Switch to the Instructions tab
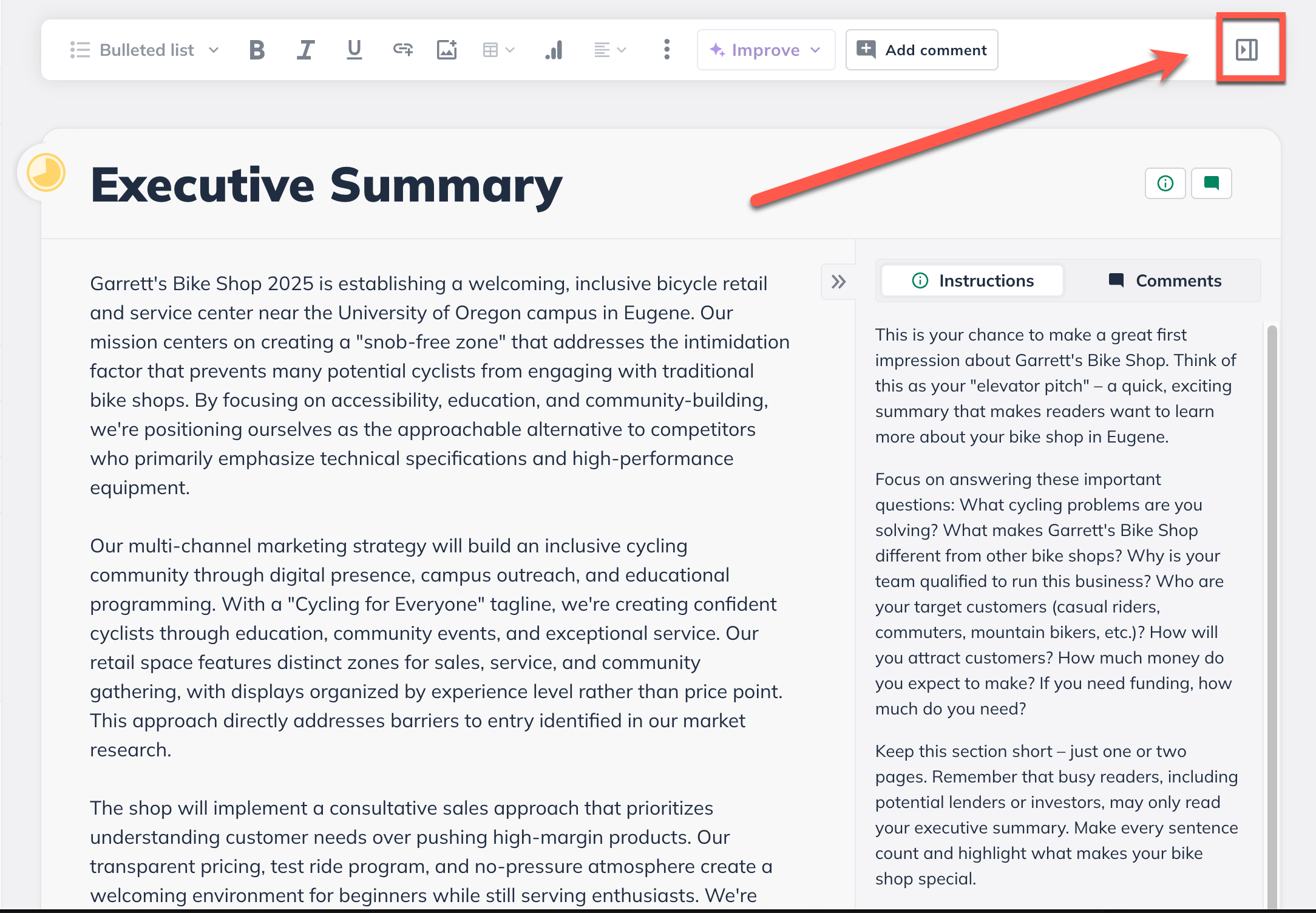 coord(972,280)
